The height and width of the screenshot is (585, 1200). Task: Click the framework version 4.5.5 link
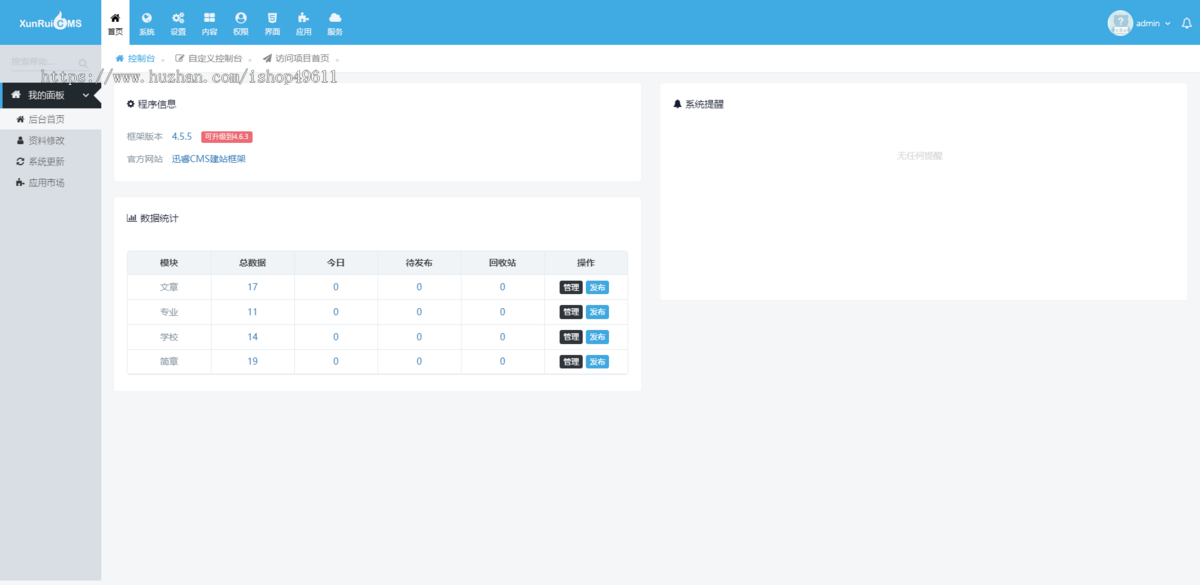click(x=182, y=136)
